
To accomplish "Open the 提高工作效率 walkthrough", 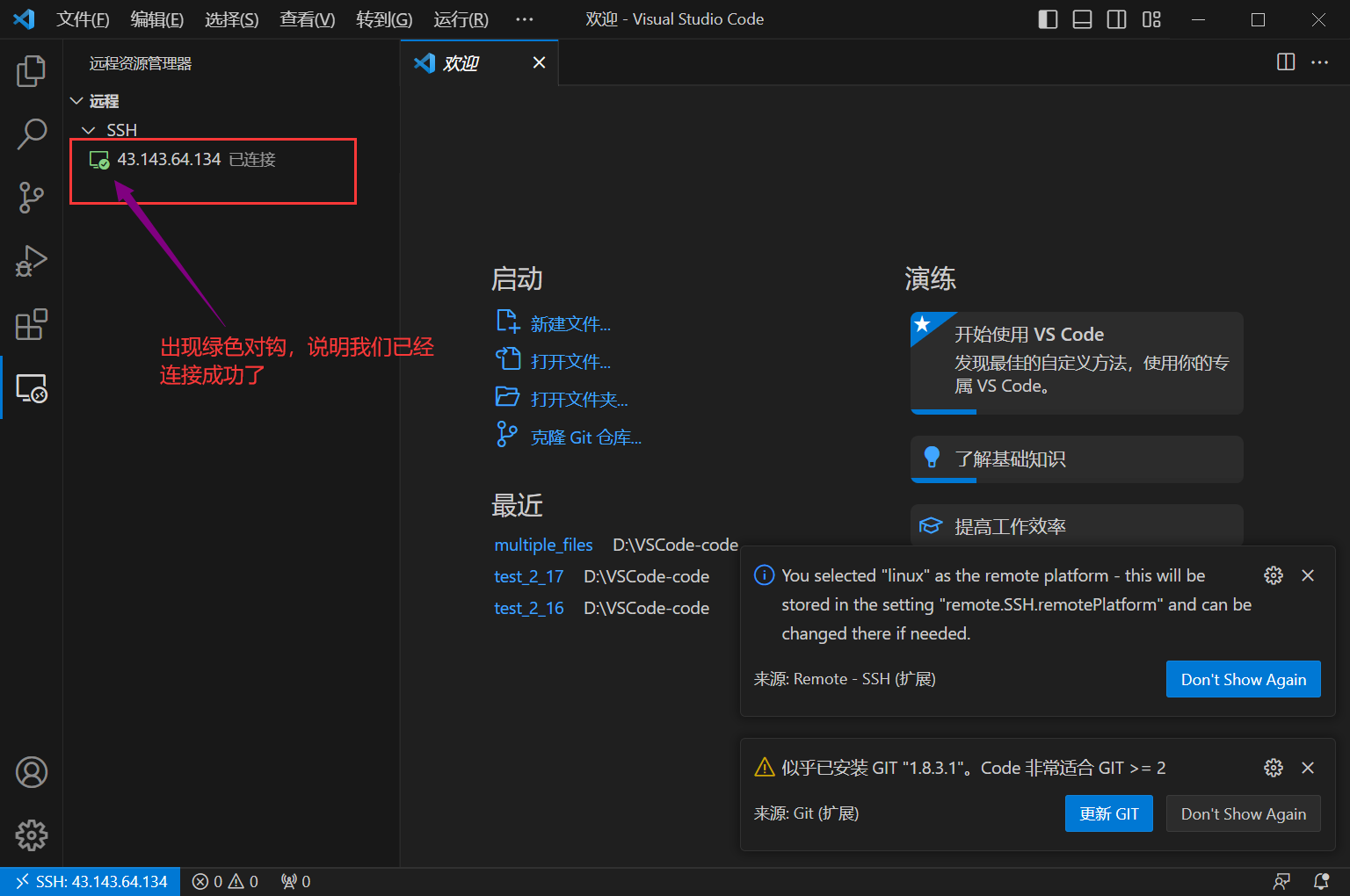I will pyautogui.click(x=1077, y=526).
